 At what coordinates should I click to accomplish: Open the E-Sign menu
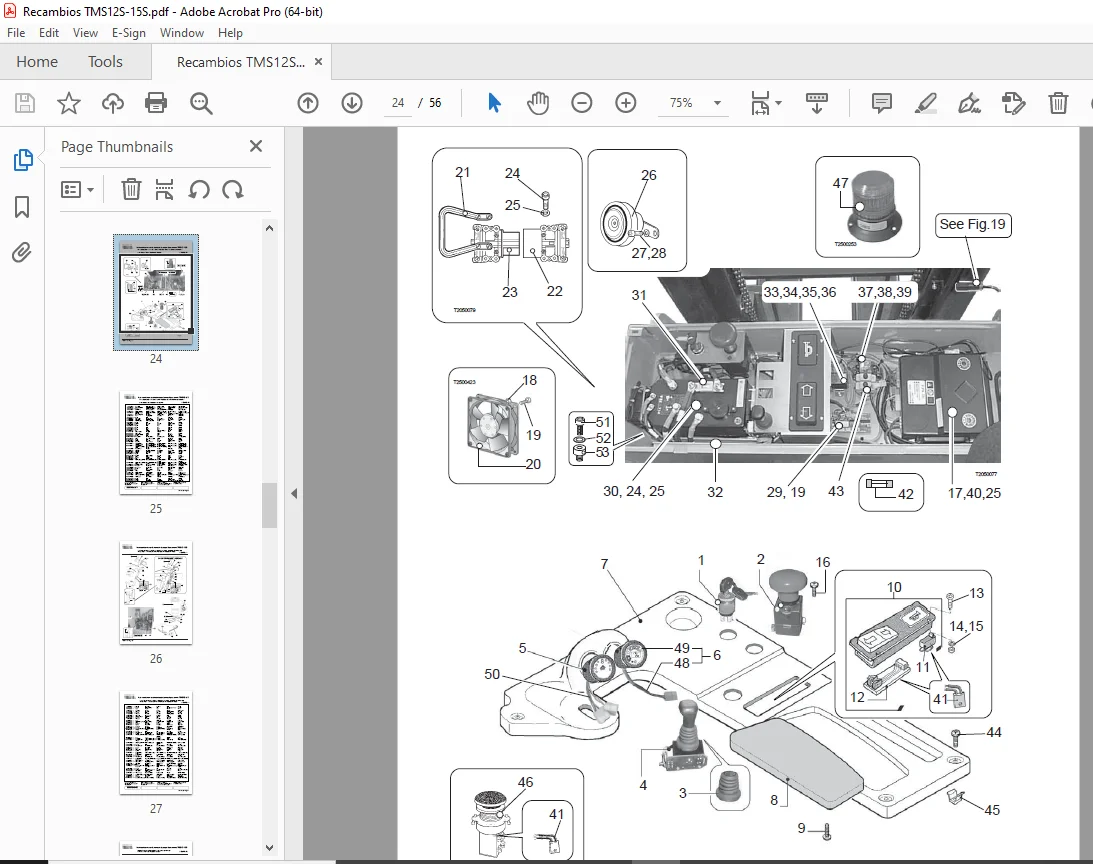[x=128, y=33]
